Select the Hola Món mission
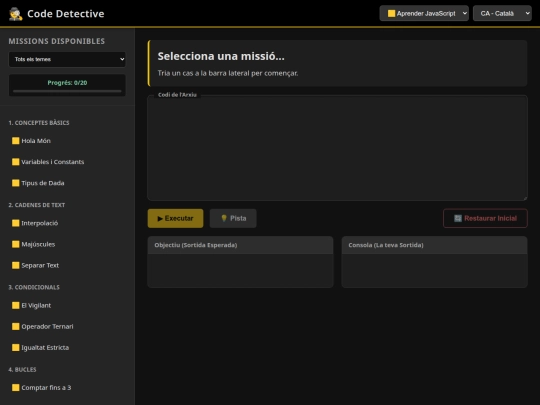Screen dimensions: 540x405 (x=67, y=141)
